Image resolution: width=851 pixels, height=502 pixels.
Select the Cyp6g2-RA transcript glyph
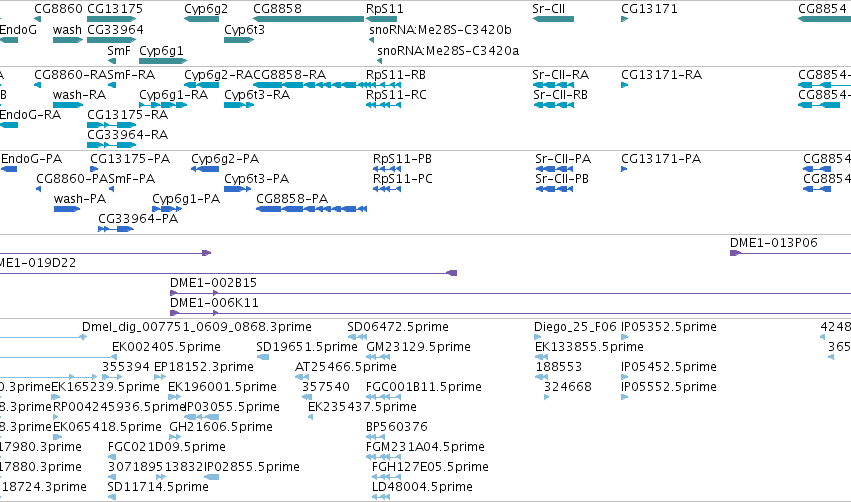(201, 85)
